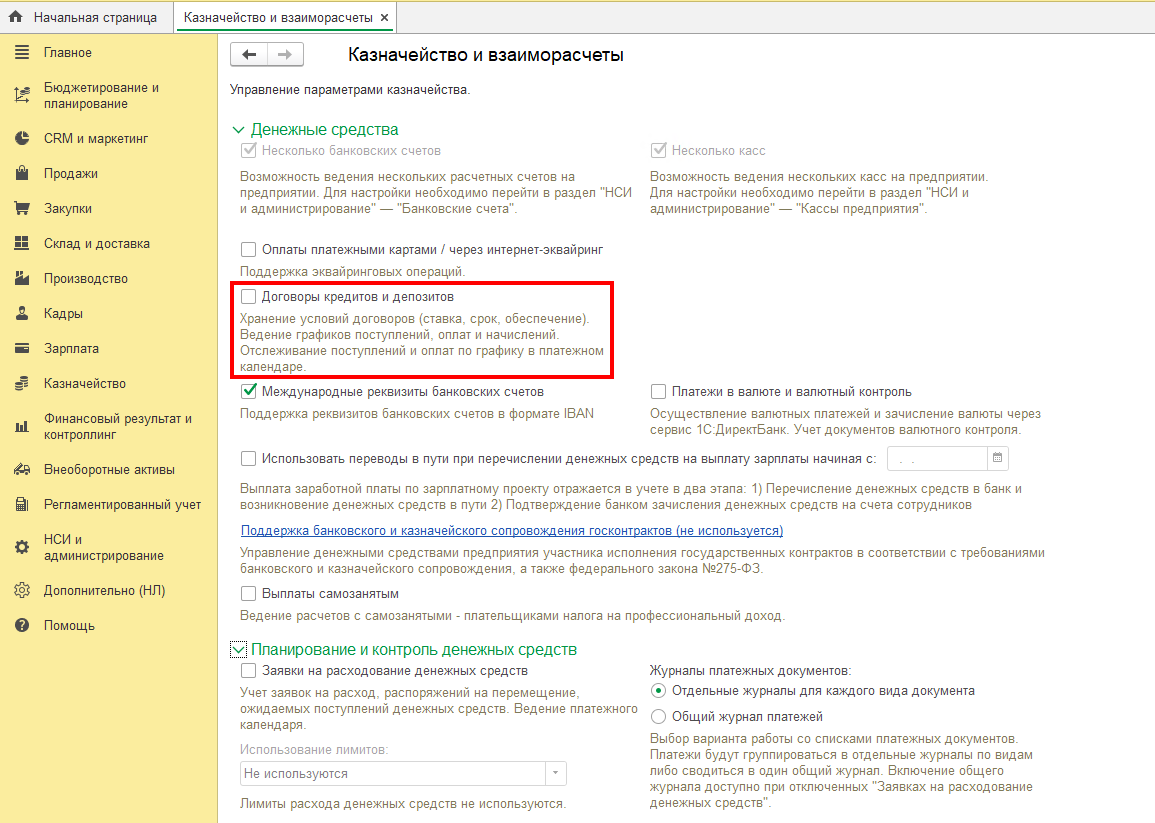Collapse the Денежные средства section
The height and width of the screenshot is (823, 1155).
coord(238,130)
